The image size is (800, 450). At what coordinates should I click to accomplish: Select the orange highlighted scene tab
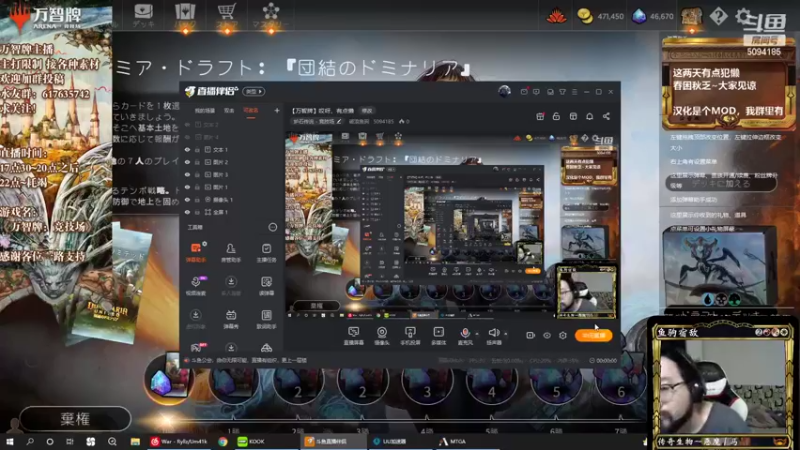click(x=251, y=111)
